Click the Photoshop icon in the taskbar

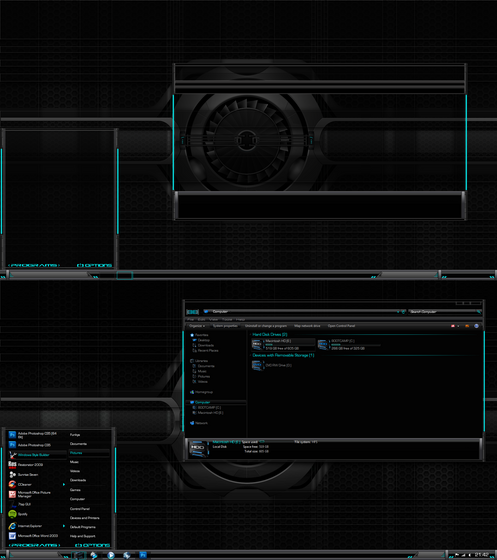coord(143,555)
